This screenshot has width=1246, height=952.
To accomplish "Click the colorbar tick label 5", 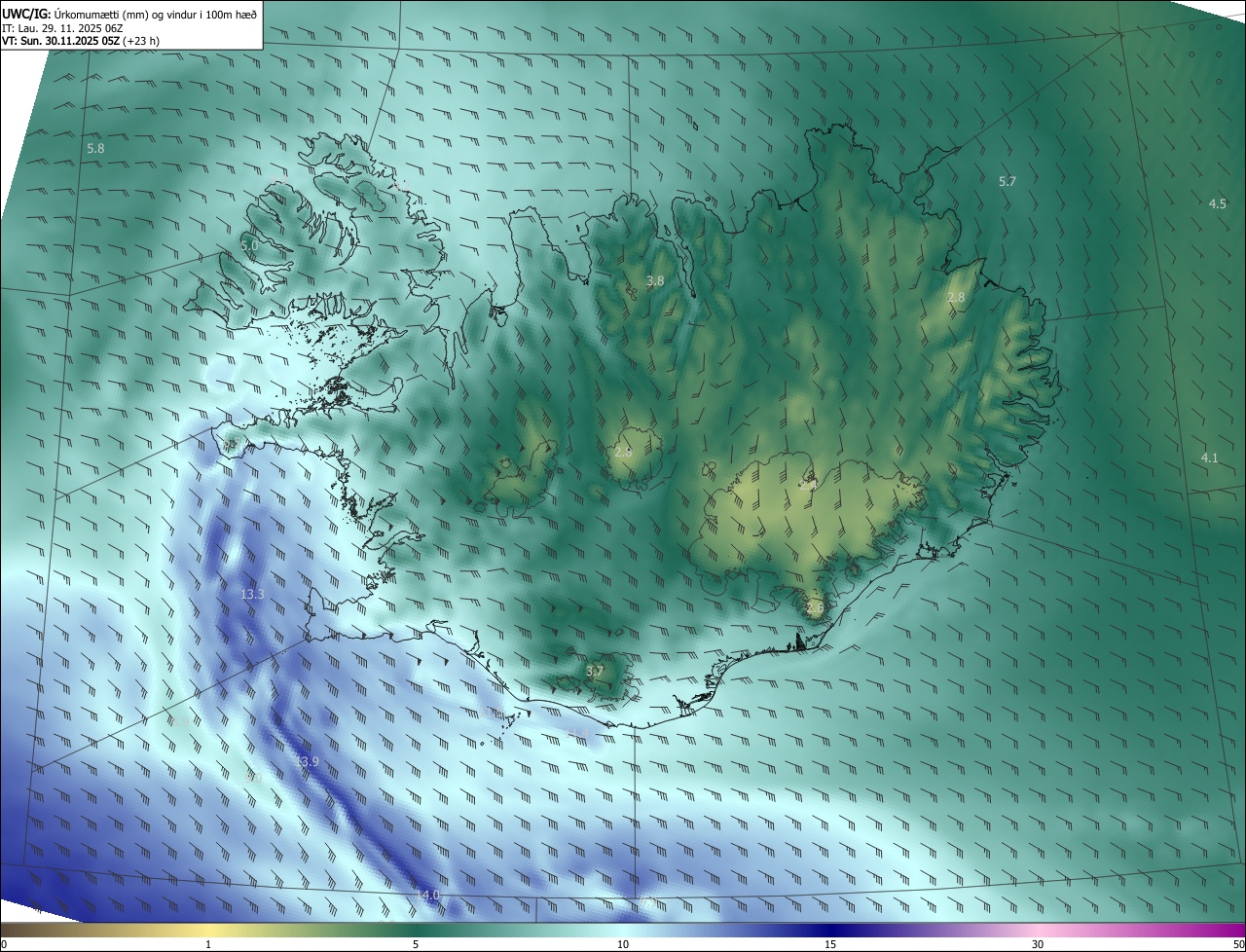I will 416,945.
